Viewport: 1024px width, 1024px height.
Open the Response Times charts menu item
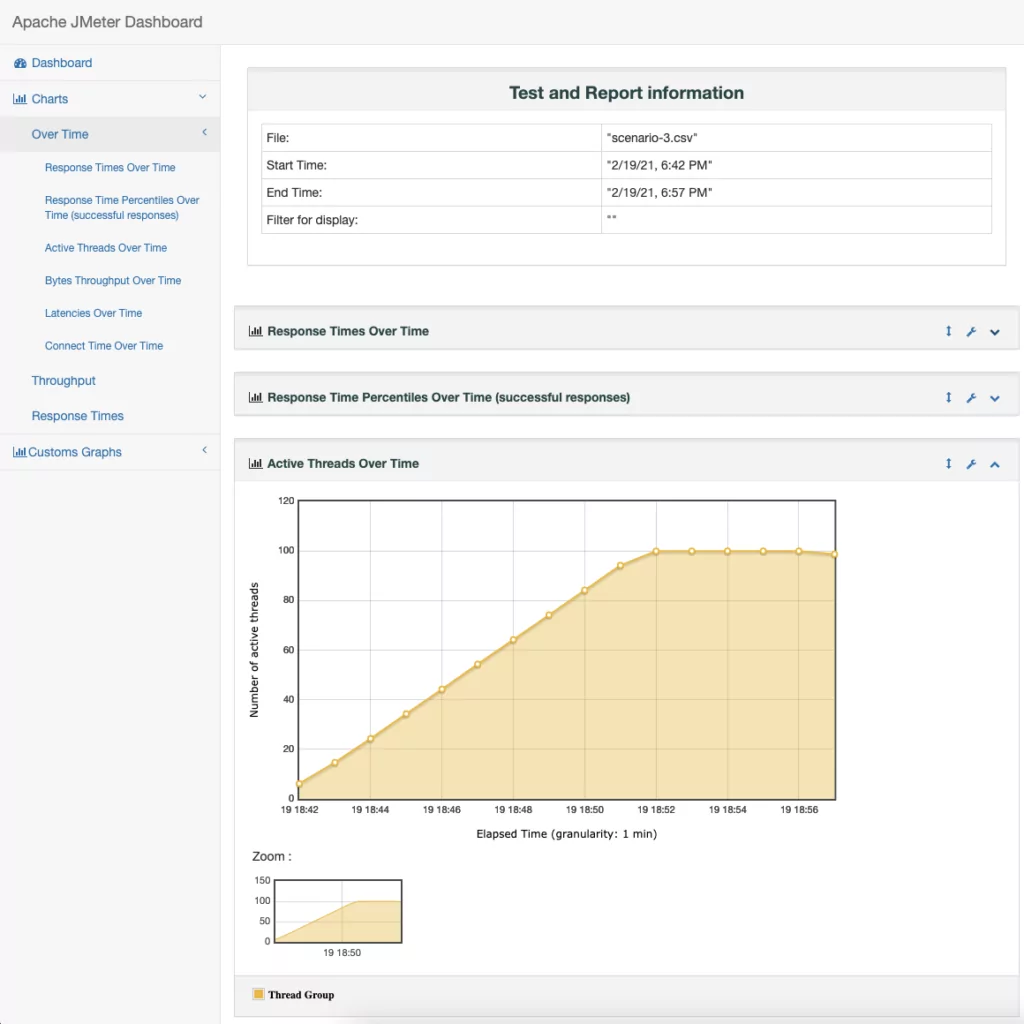[78, 416]
